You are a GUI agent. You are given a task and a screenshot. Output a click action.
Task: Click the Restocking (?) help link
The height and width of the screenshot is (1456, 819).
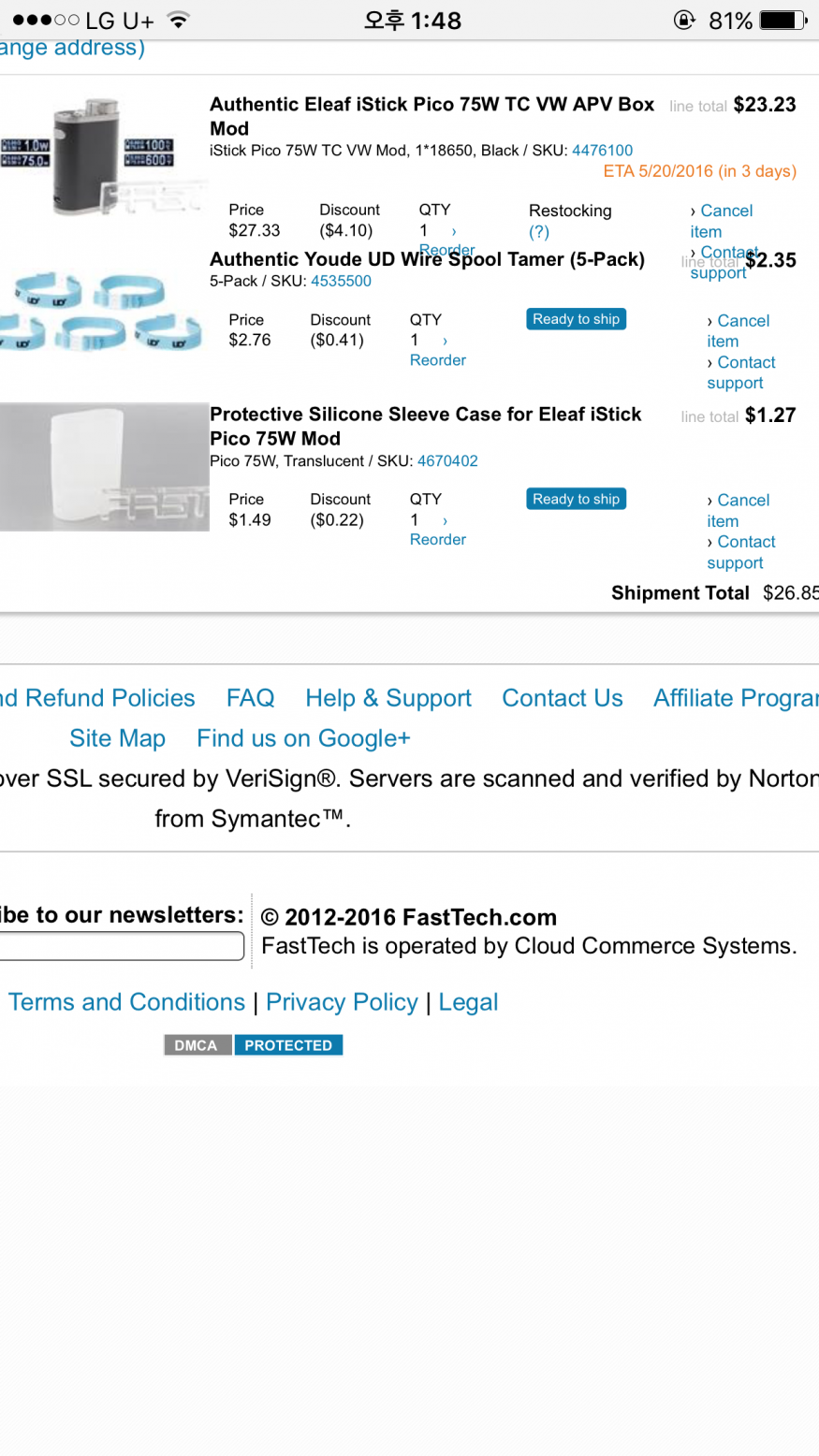(539, 232)
